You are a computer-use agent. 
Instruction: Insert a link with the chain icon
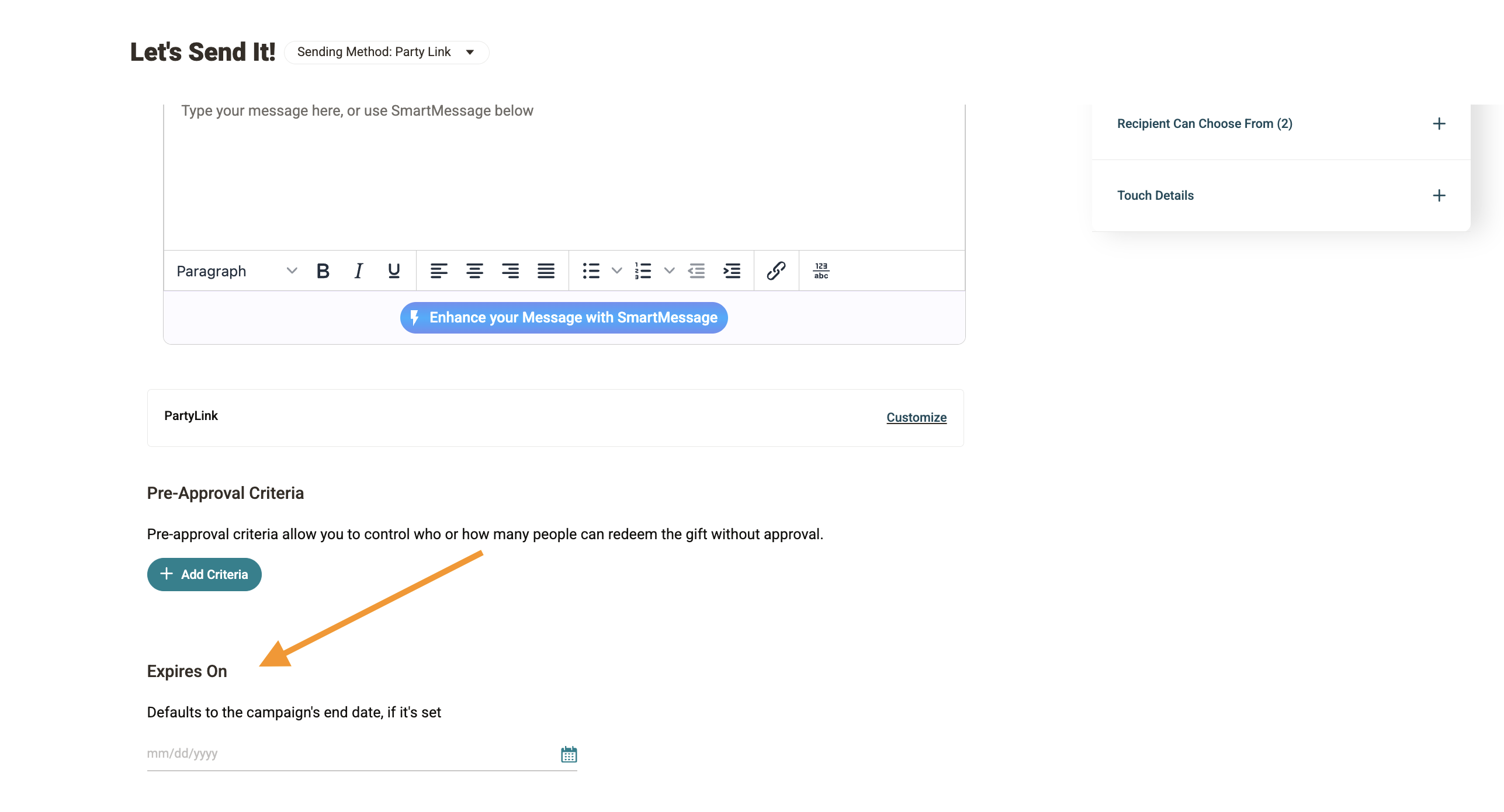point(776,271)
